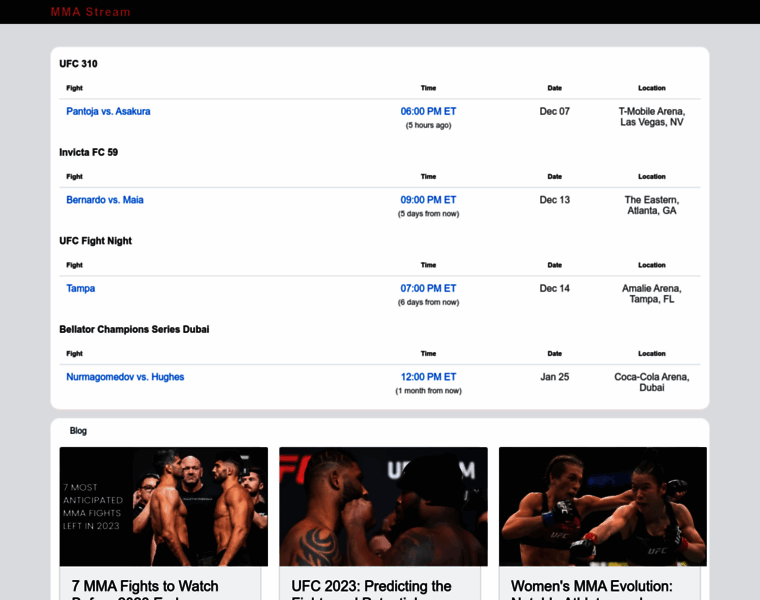
Task: Click the Coca-Cola Arena, Dubai location
Action: pyautogui.click(x=652, y=382)
